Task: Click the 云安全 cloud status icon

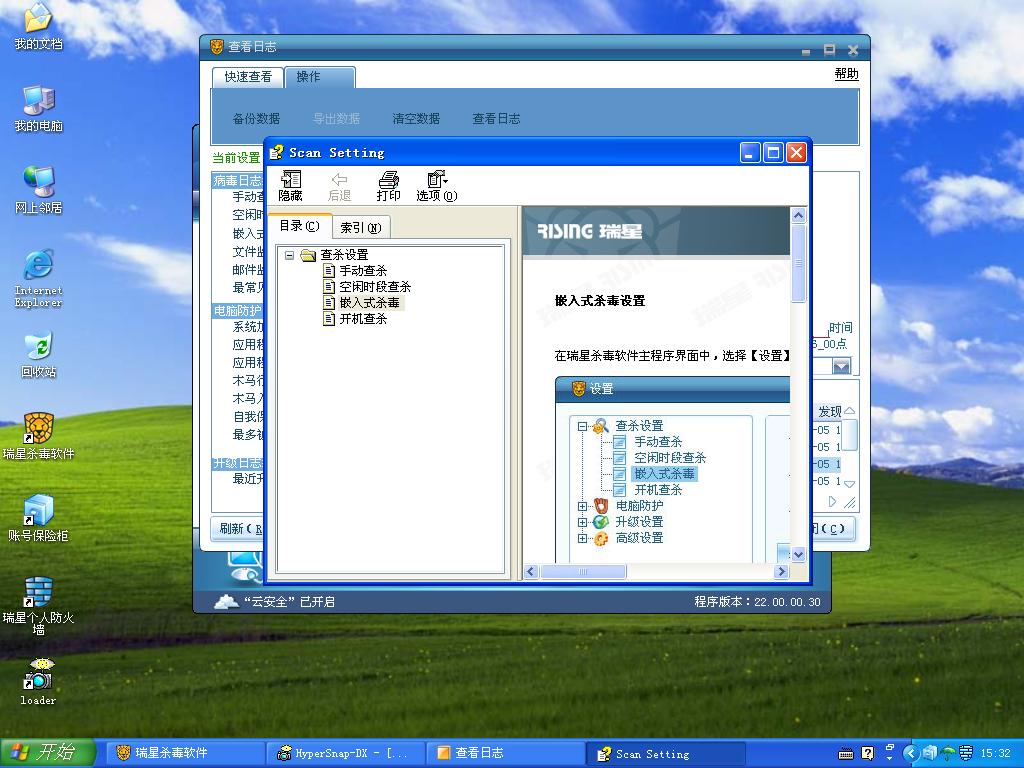Action: click(x=226, y=601)
